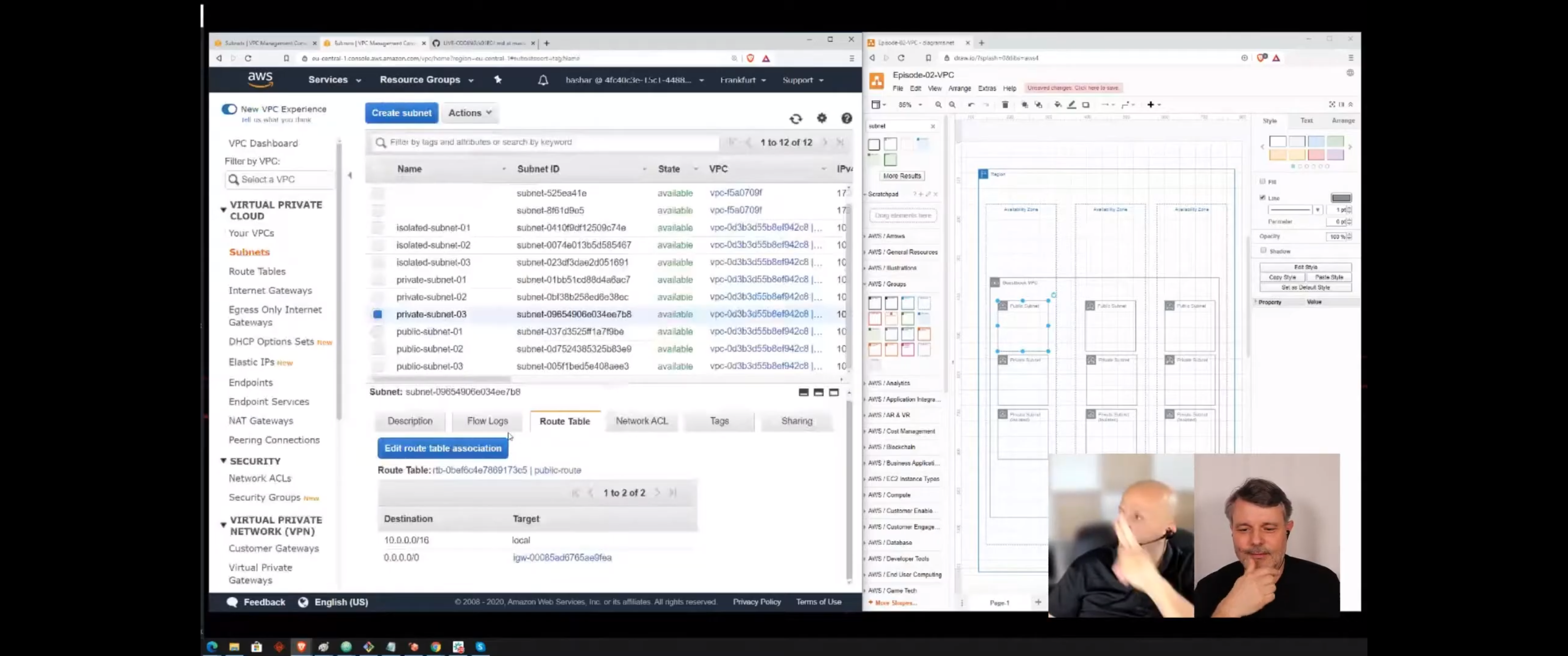
Task: Open AWS console settings gear icon
Action: (x=822, y=118)
